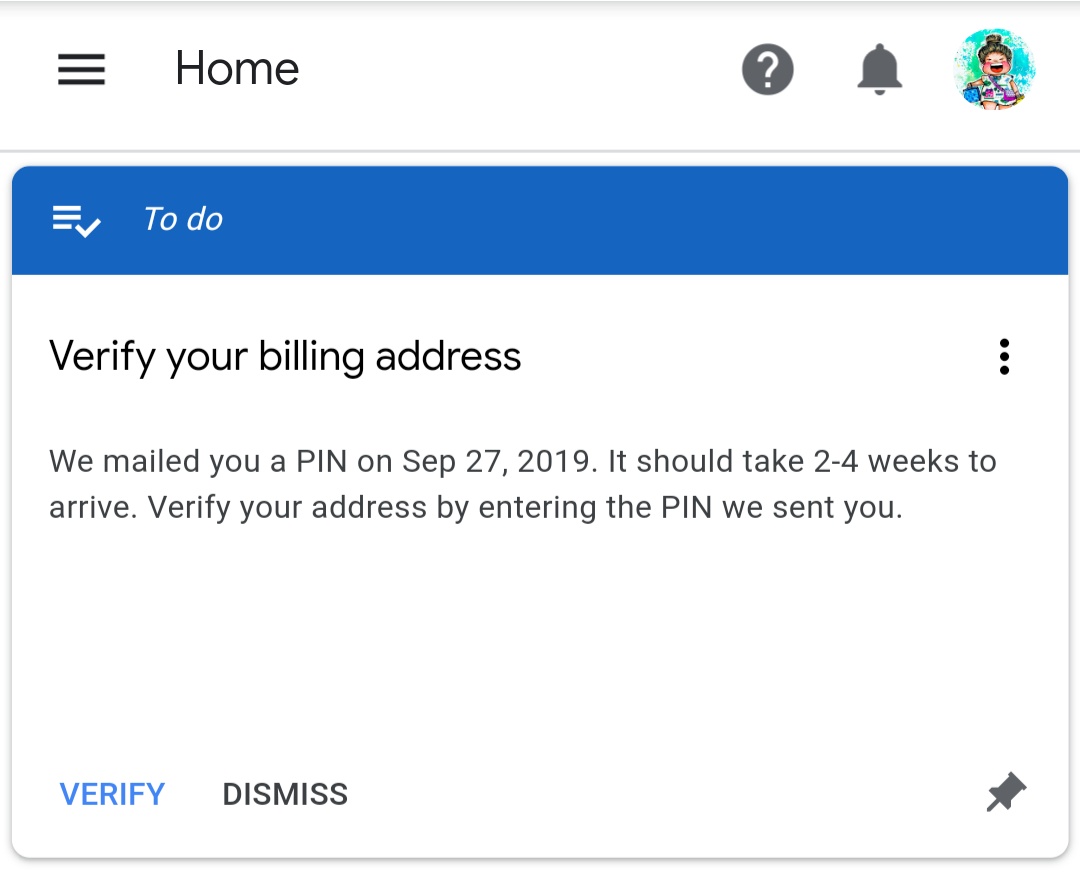Viewport: 1080px width, 884px height.
Task: Toggle the pin on the verification card
Action: (1004, 791)
